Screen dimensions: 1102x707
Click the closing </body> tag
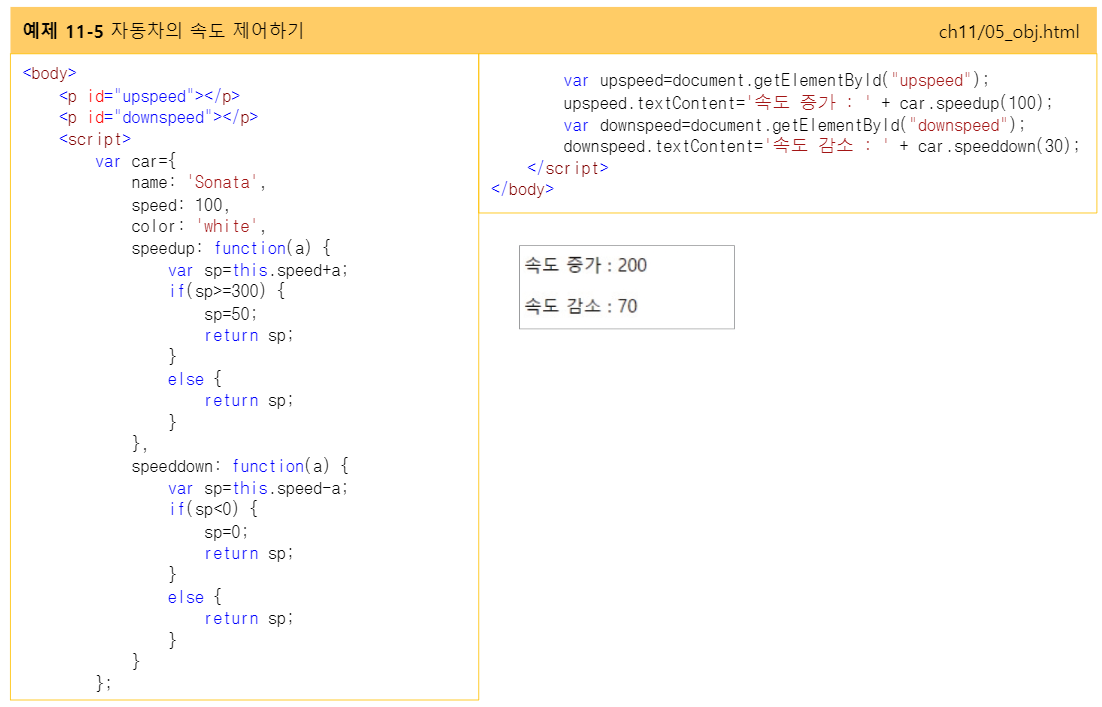522,189
